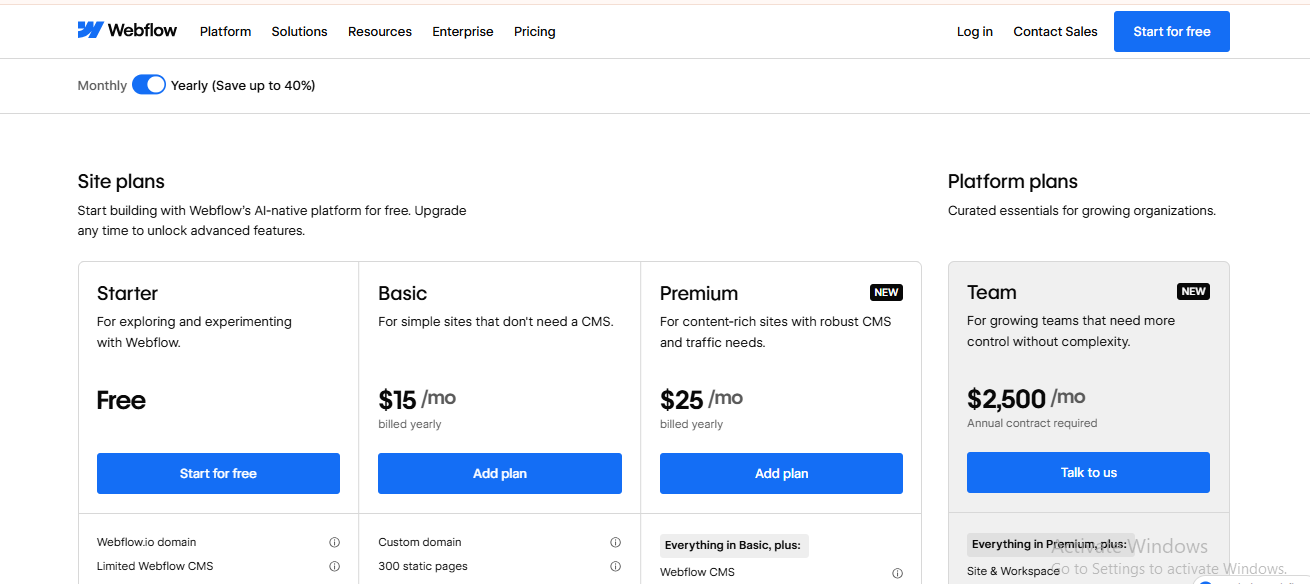
Task: Open the Platform menu
Action: (225, 31)
